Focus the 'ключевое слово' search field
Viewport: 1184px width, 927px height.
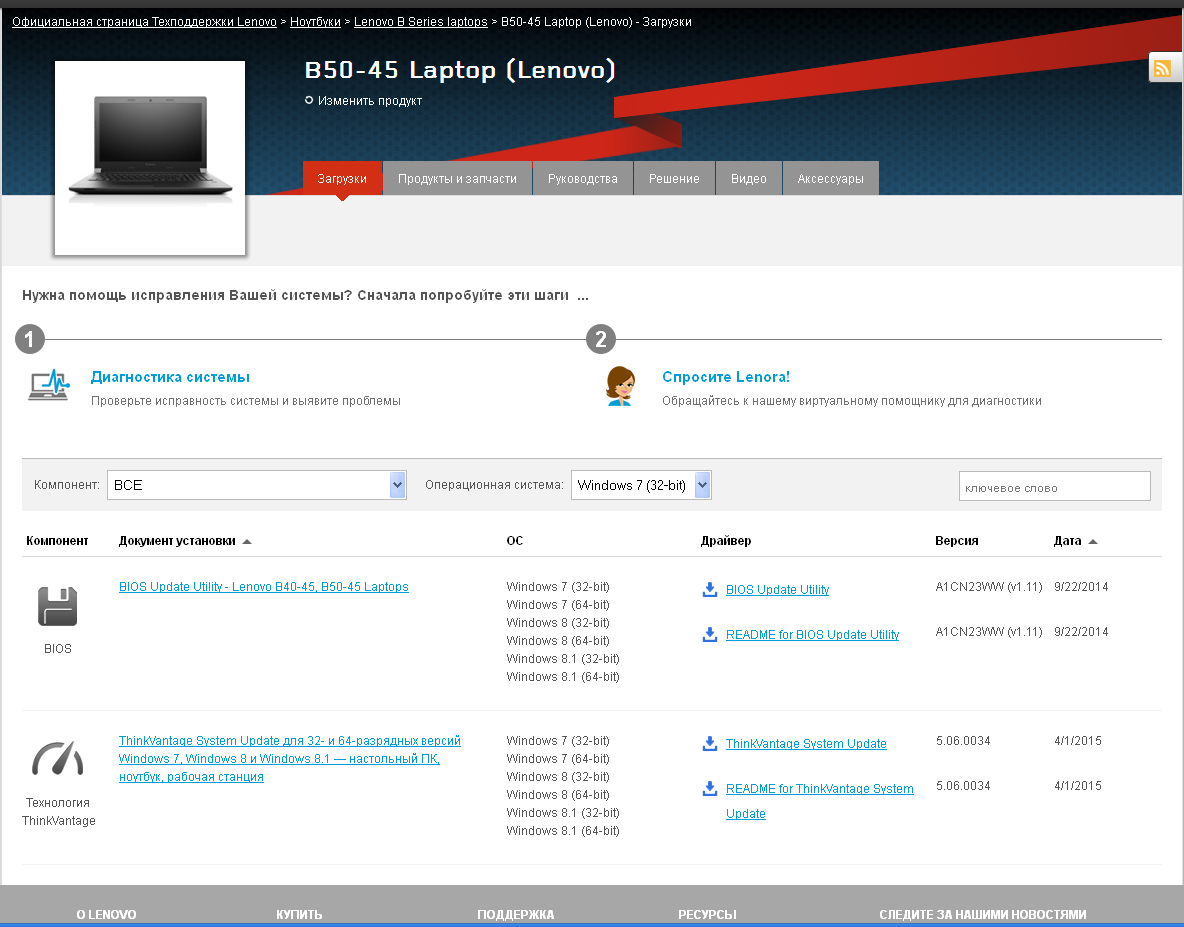point(1055,486)
